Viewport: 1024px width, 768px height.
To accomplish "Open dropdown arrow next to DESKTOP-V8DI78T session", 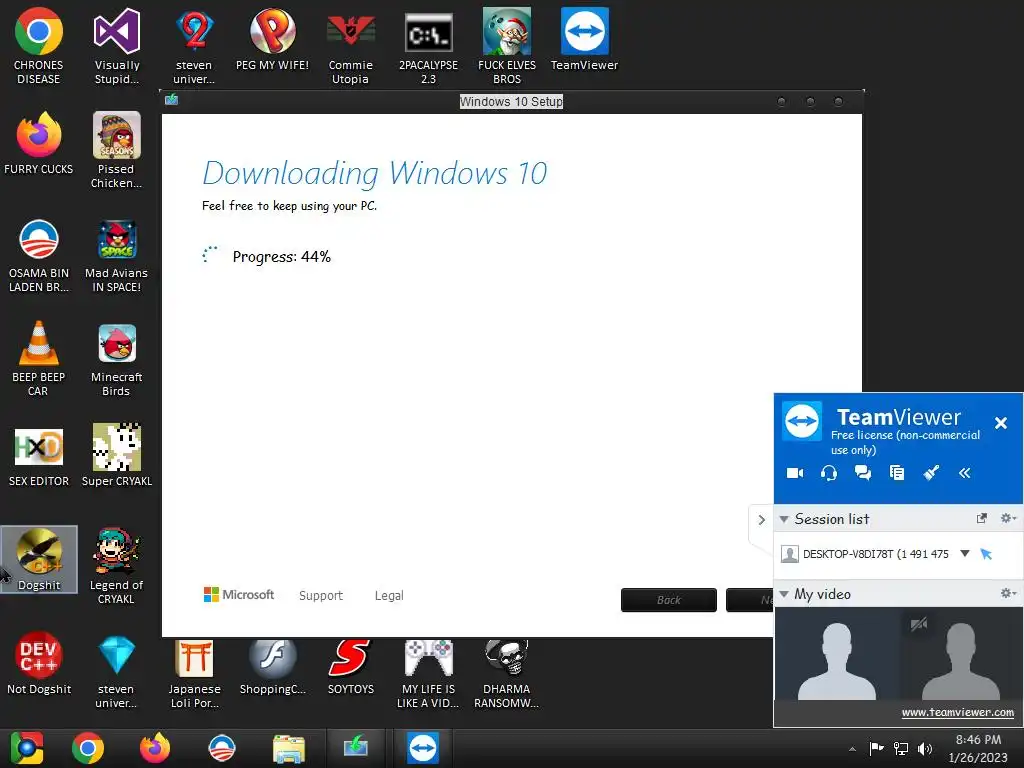I will click(965, 553).
